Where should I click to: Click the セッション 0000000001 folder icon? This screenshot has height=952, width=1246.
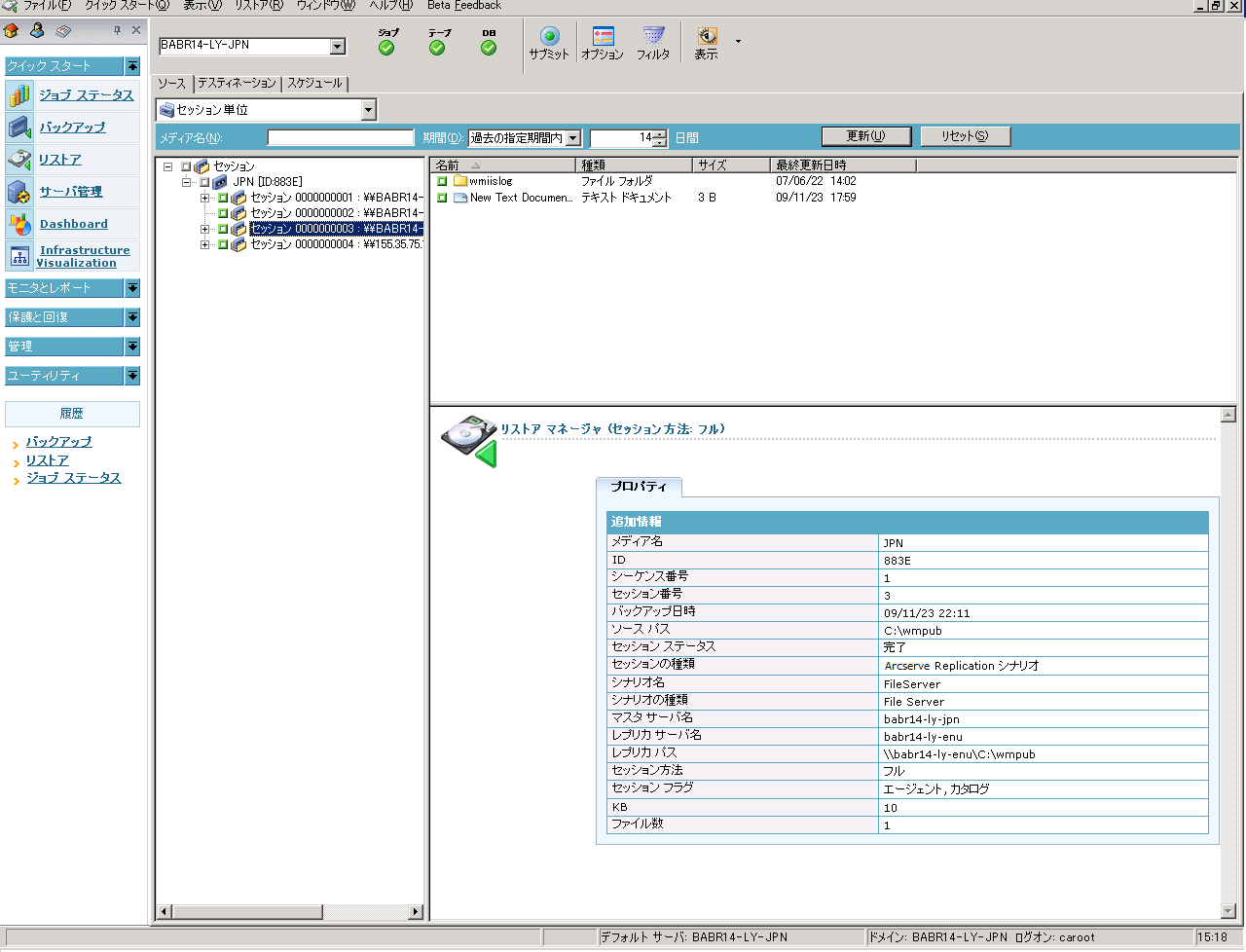(x=238, y=198)
